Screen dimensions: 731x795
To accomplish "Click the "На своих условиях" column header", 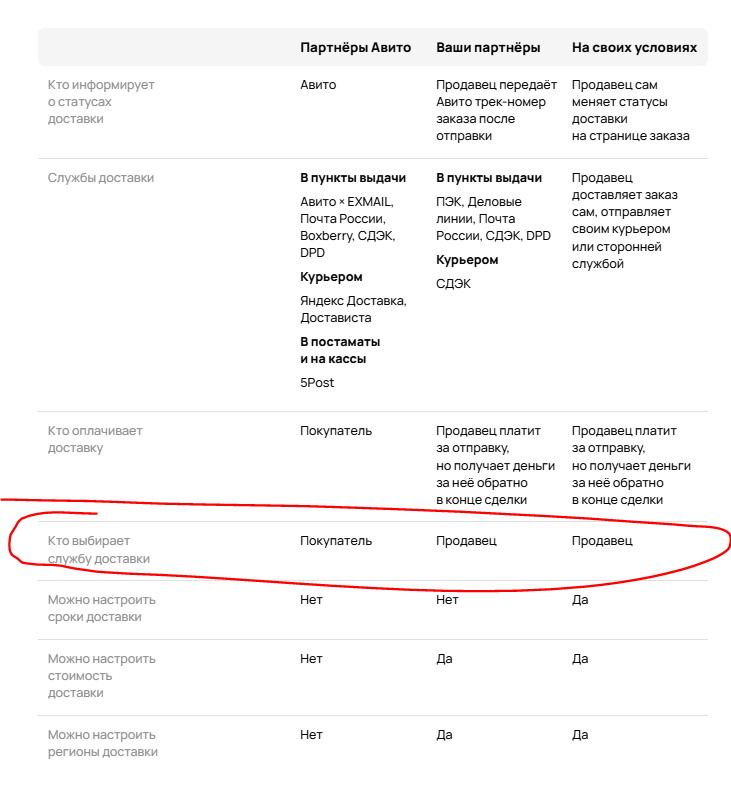I will point(634,48).
